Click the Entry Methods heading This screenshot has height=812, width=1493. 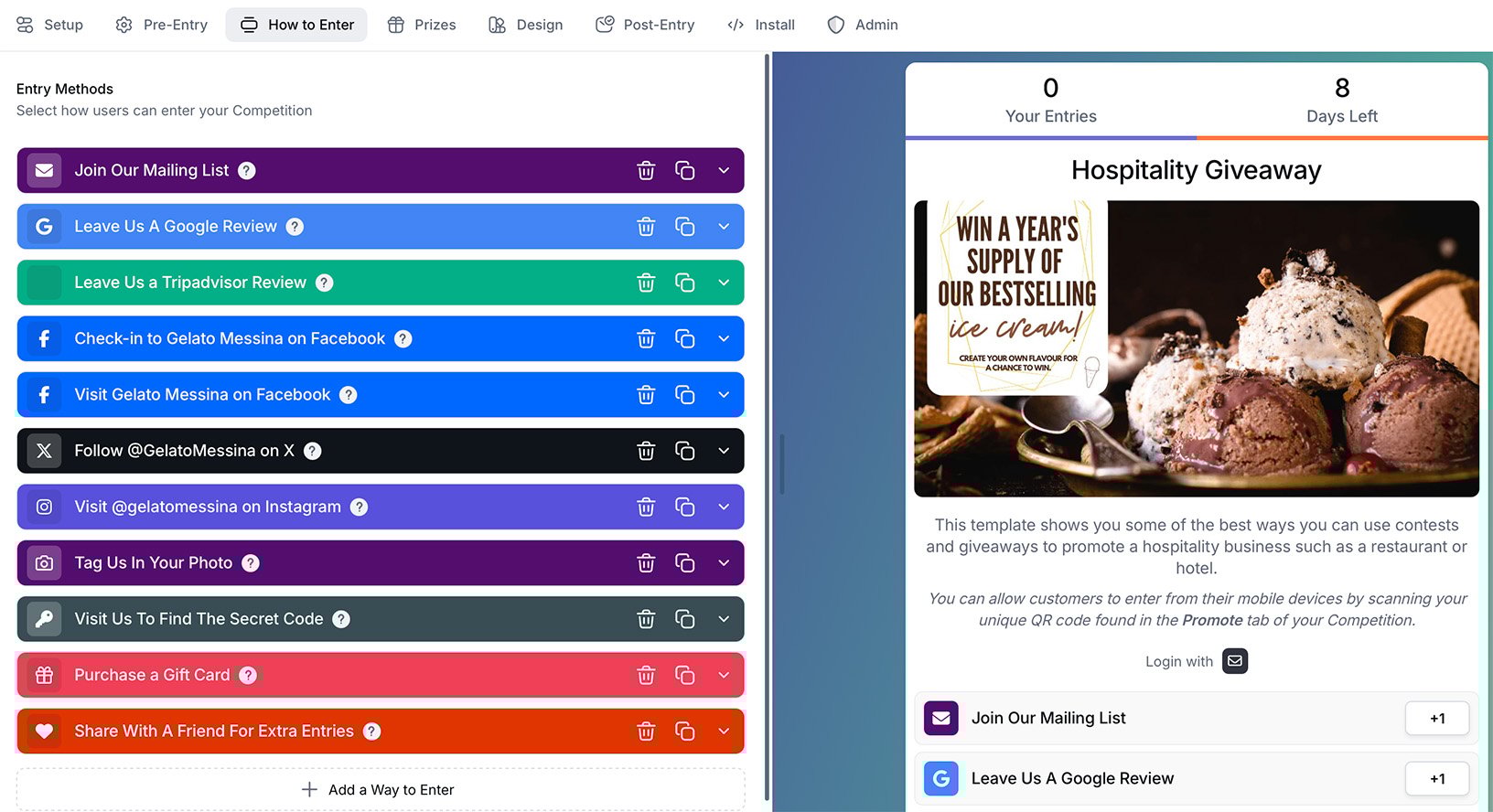click(x=65, y=89)
